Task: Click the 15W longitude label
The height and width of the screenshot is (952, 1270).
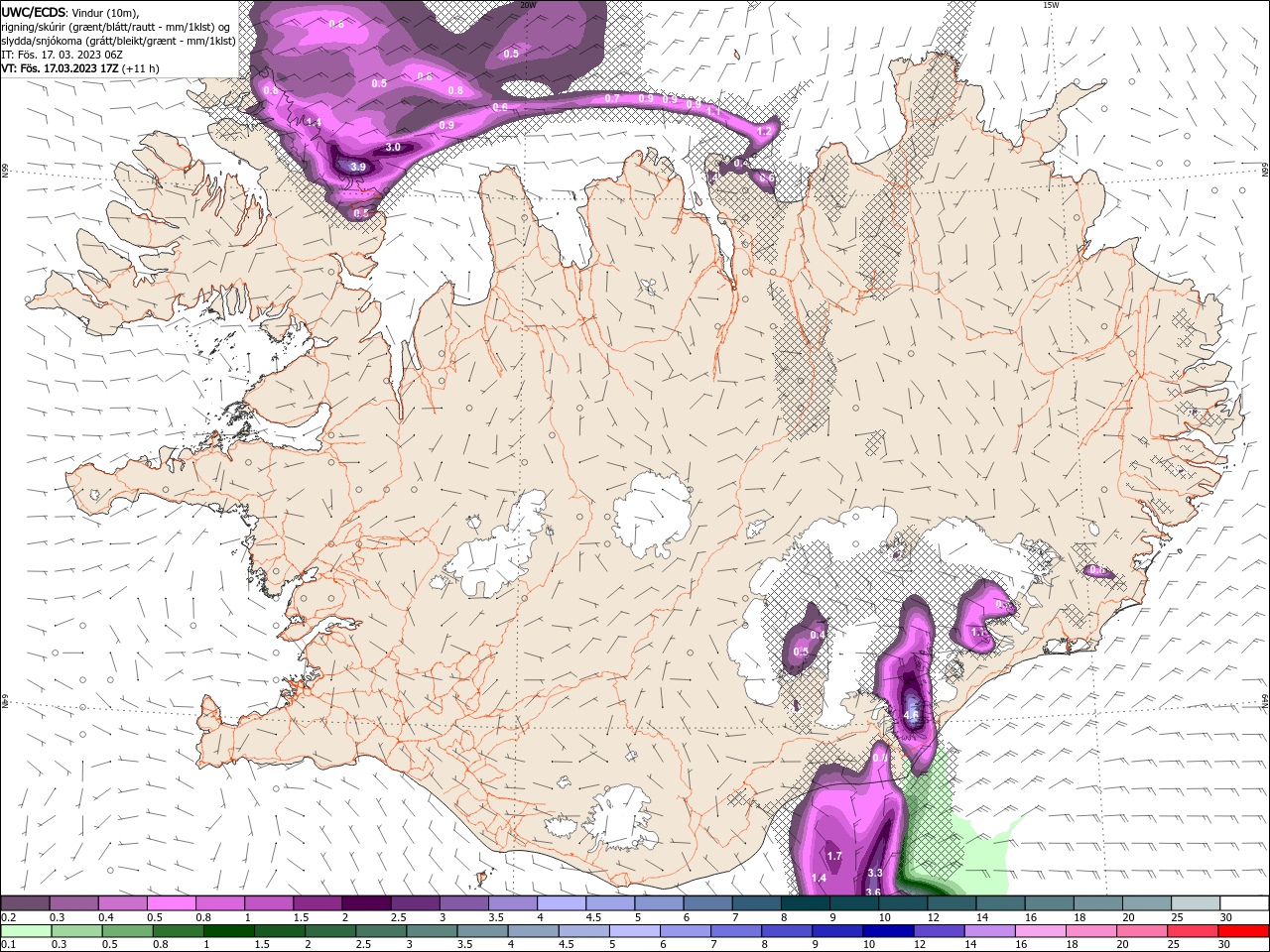Action: point(1051,5)
